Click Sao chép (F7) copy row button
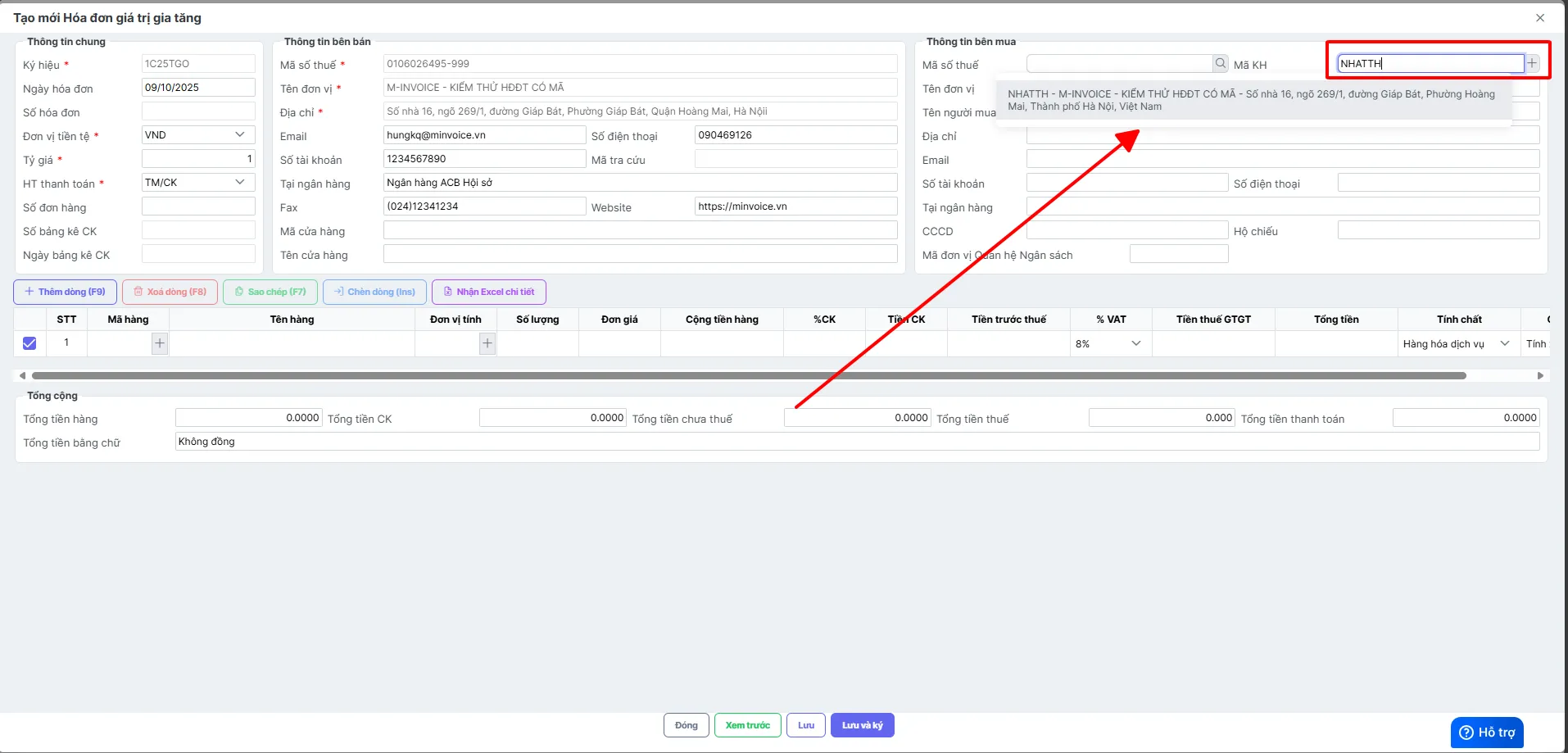The width and height of the screenshot is (1568, 753). coord(270,292)
